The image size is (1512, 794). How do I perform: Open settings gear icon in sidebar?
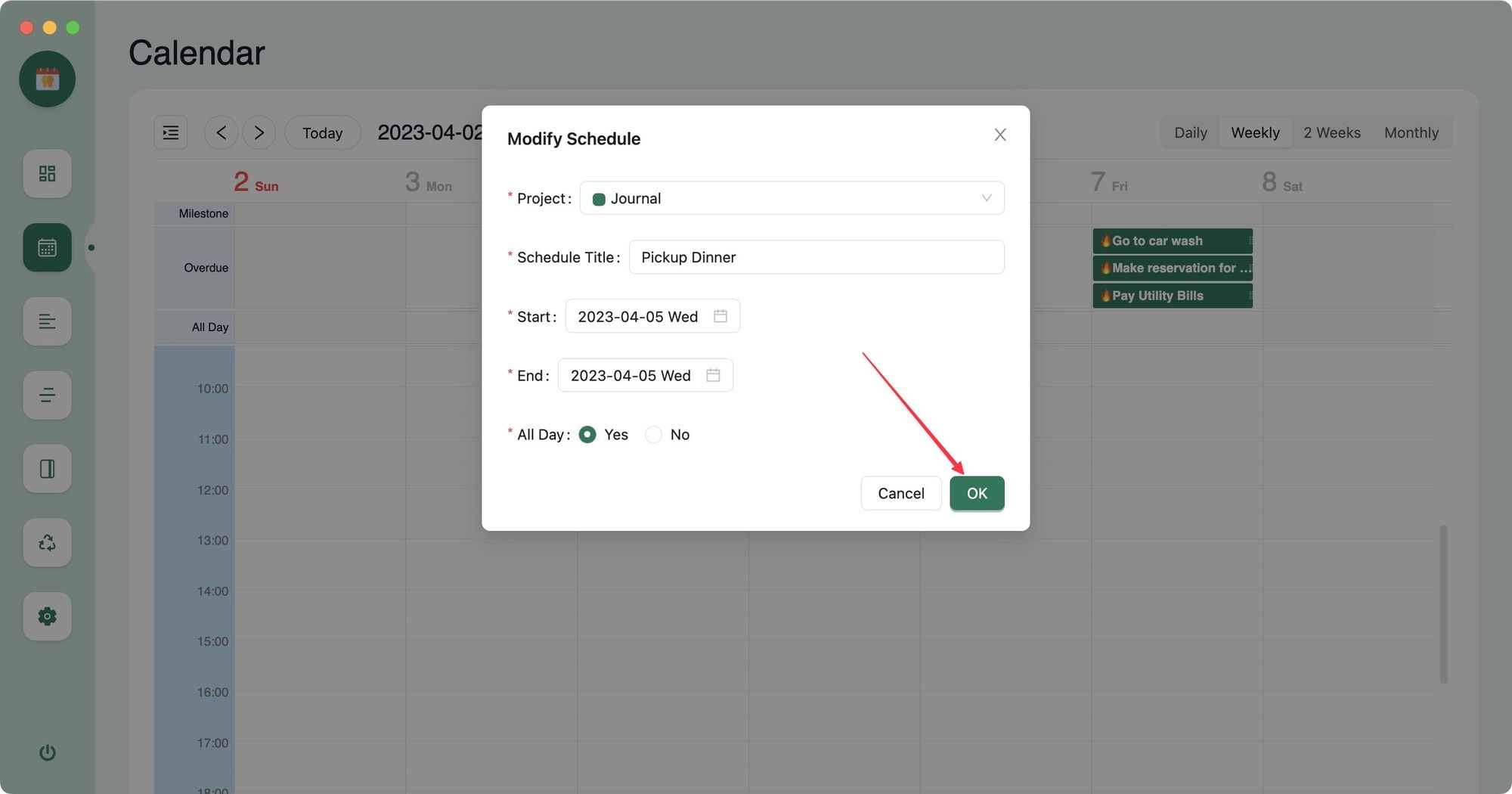click(47, 616)
